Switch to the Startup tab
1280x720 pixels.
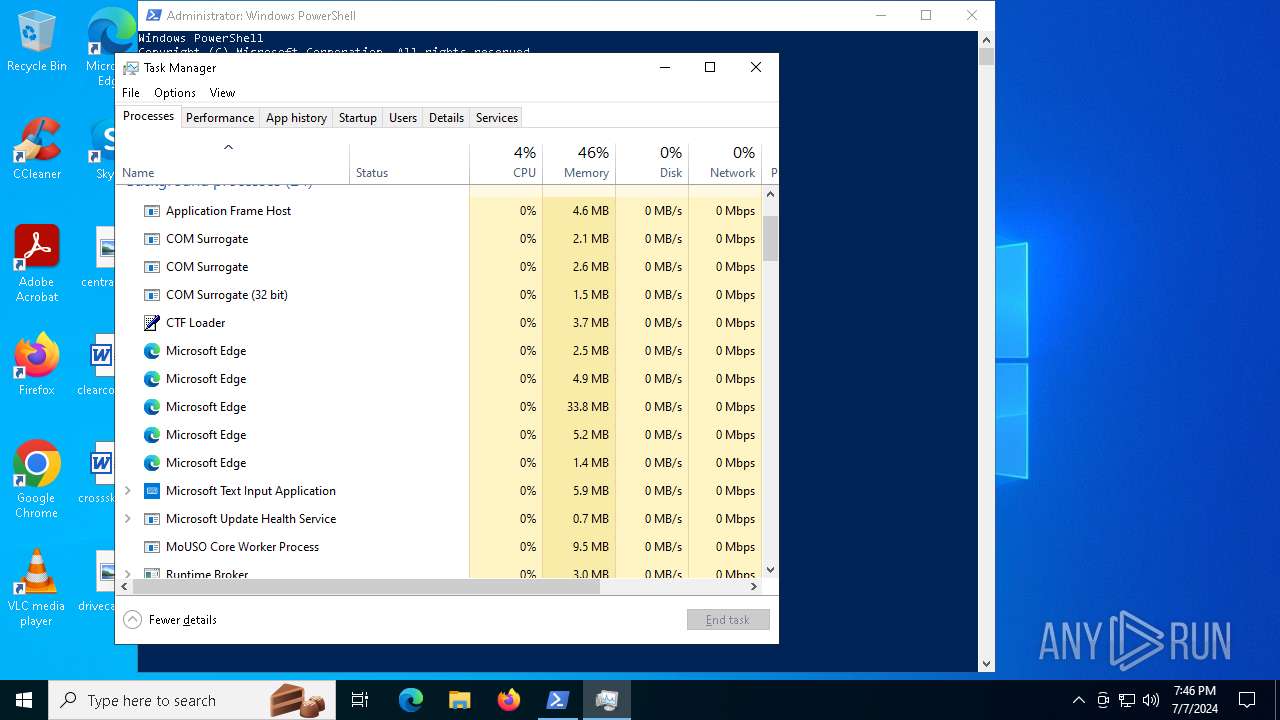click(358, 118)
